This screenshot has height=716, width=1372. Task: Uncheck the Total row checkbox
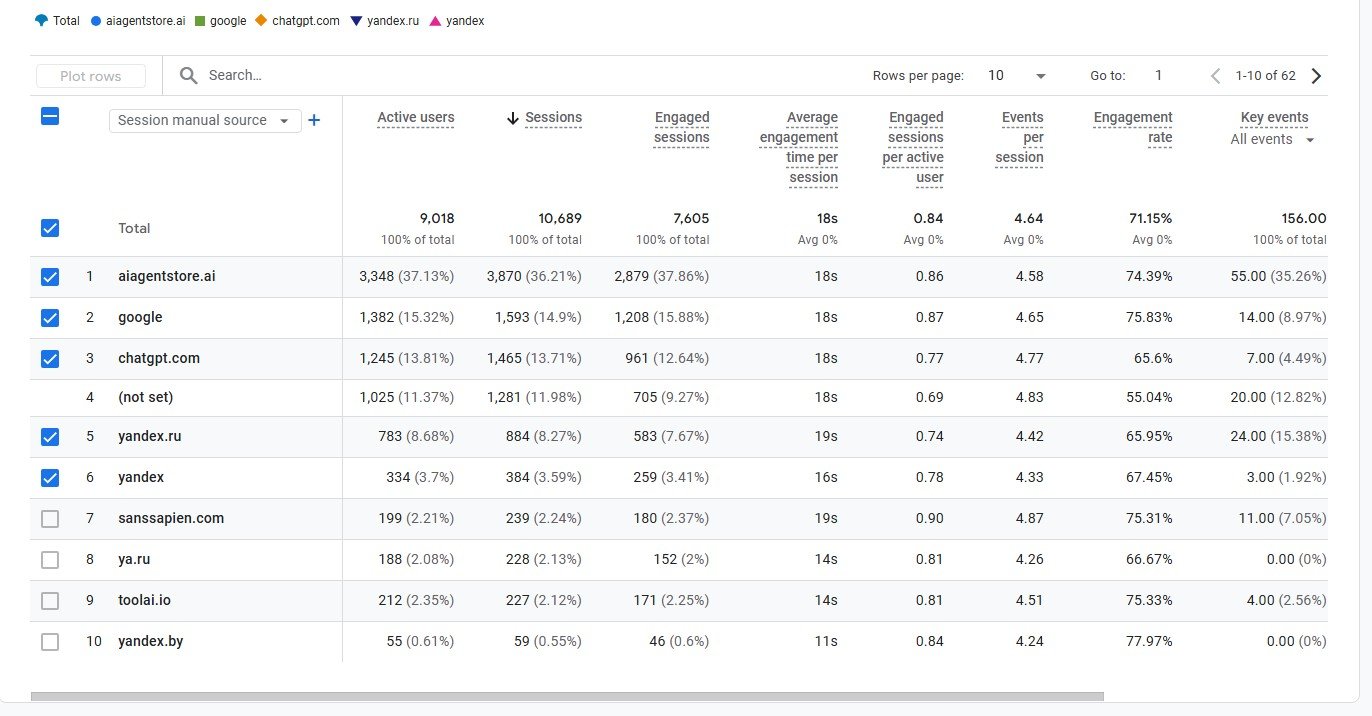click(50, 228)
